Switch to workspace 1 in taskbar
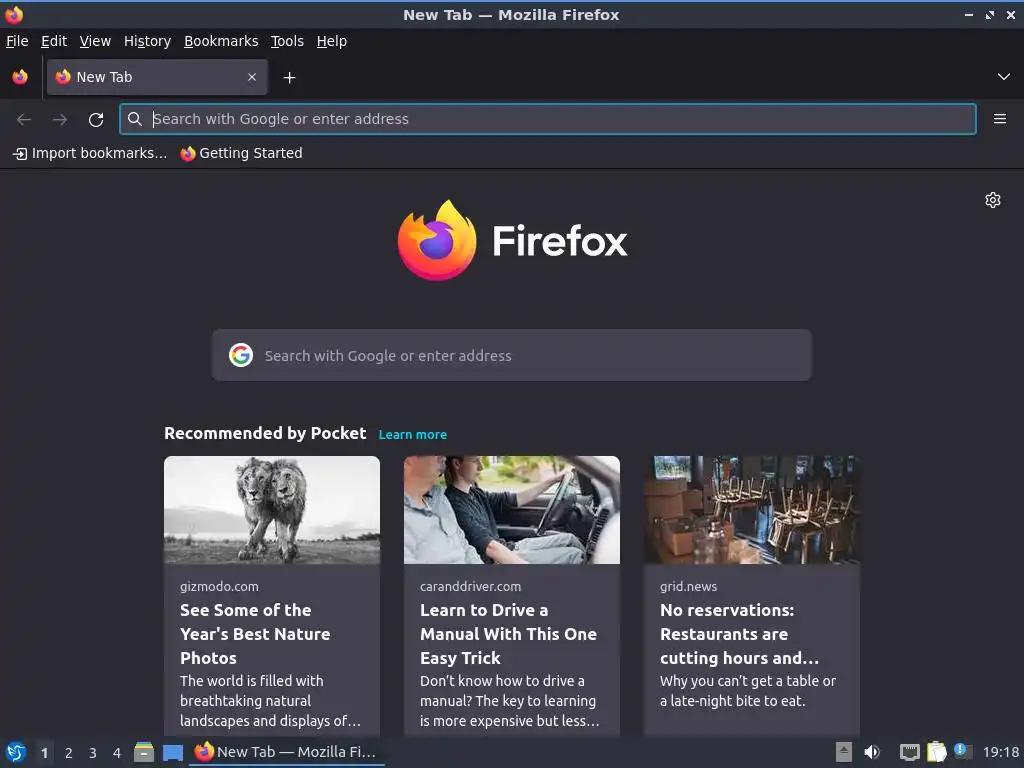1024x768 pixels. [x=44, y=753]
